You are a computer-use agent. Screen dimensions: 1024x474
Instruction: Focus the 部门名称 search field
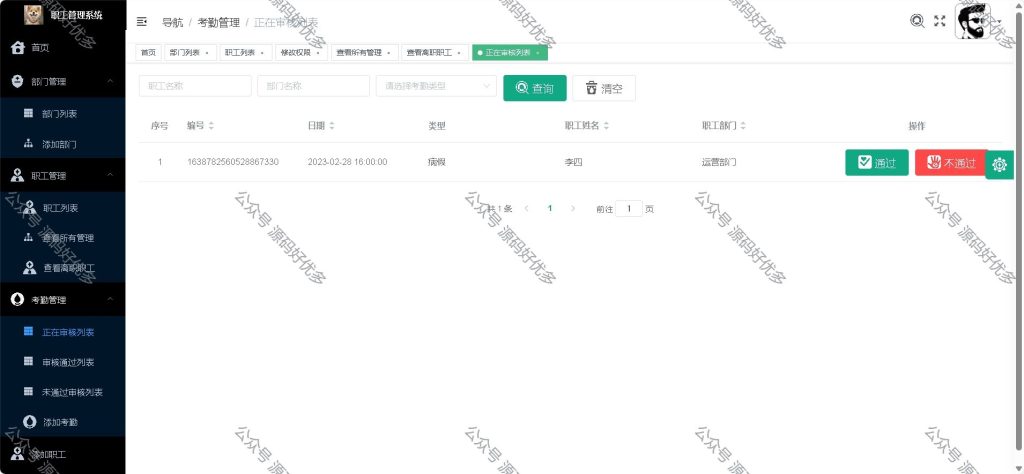pos(313,86)
